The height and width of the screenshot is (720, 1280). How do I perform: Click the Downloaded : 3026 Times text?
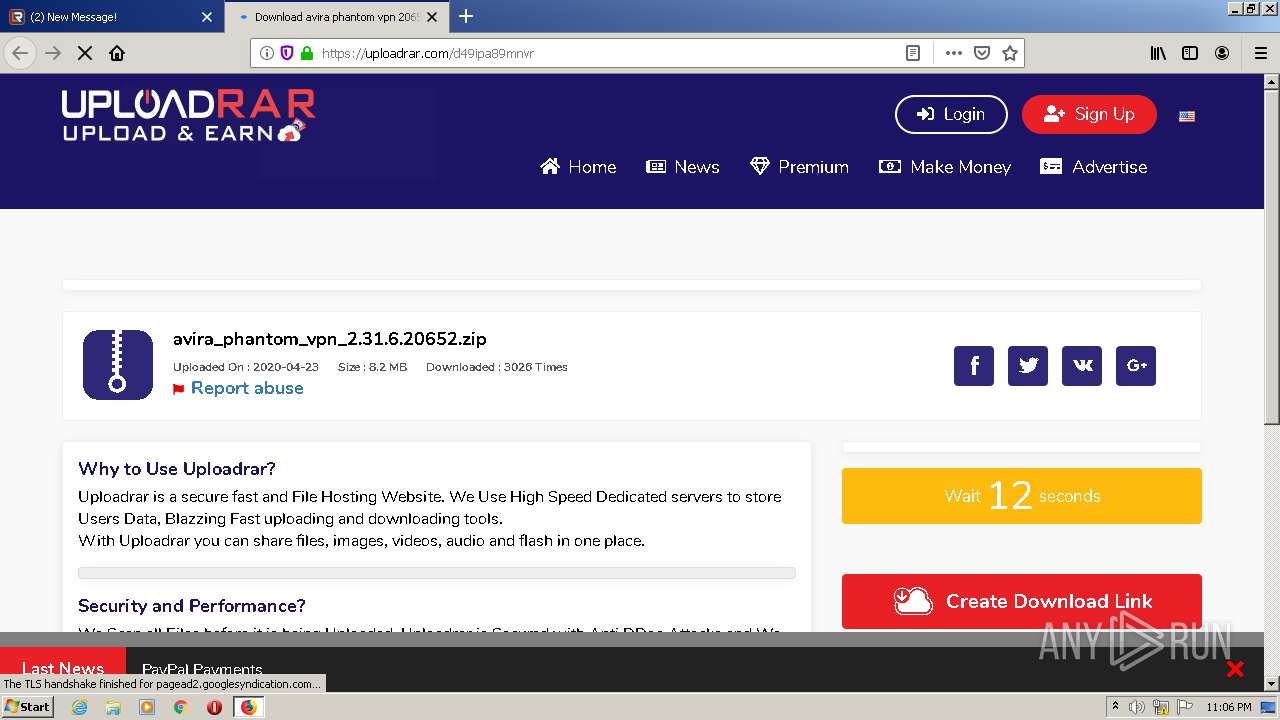point(497,367)
